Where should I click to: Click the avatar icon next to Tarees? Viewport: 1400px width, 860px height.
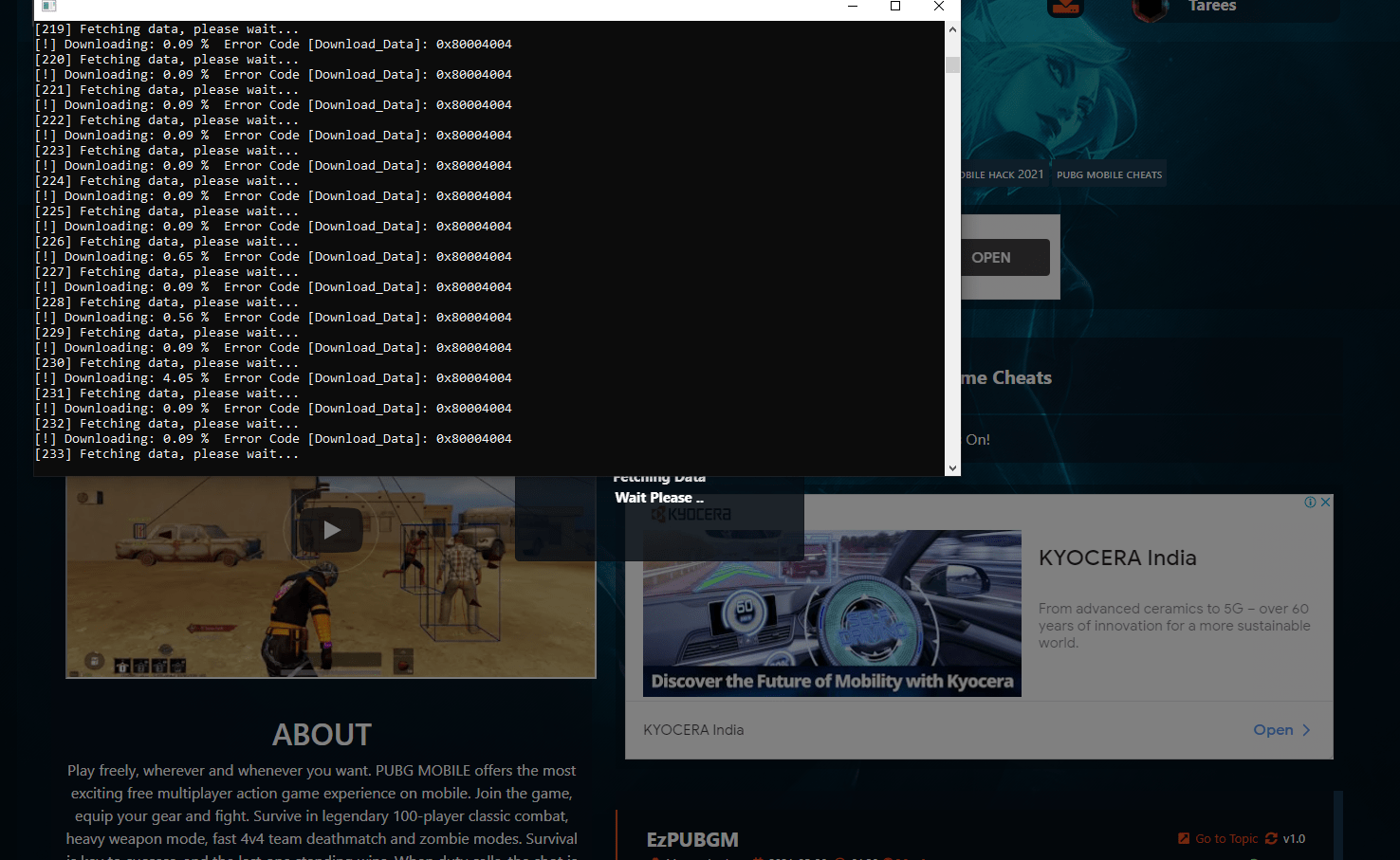coord(1150,9)
